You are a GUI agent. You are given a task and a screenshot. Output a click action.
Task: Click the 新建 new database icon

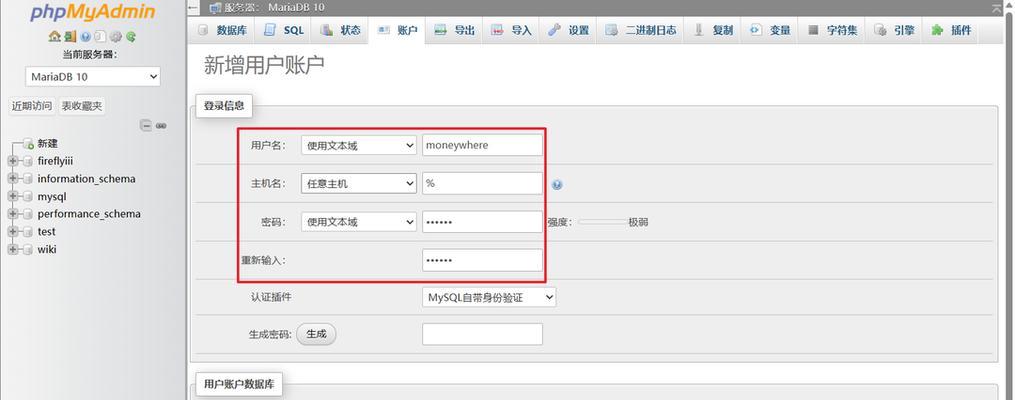pos(28,144)
